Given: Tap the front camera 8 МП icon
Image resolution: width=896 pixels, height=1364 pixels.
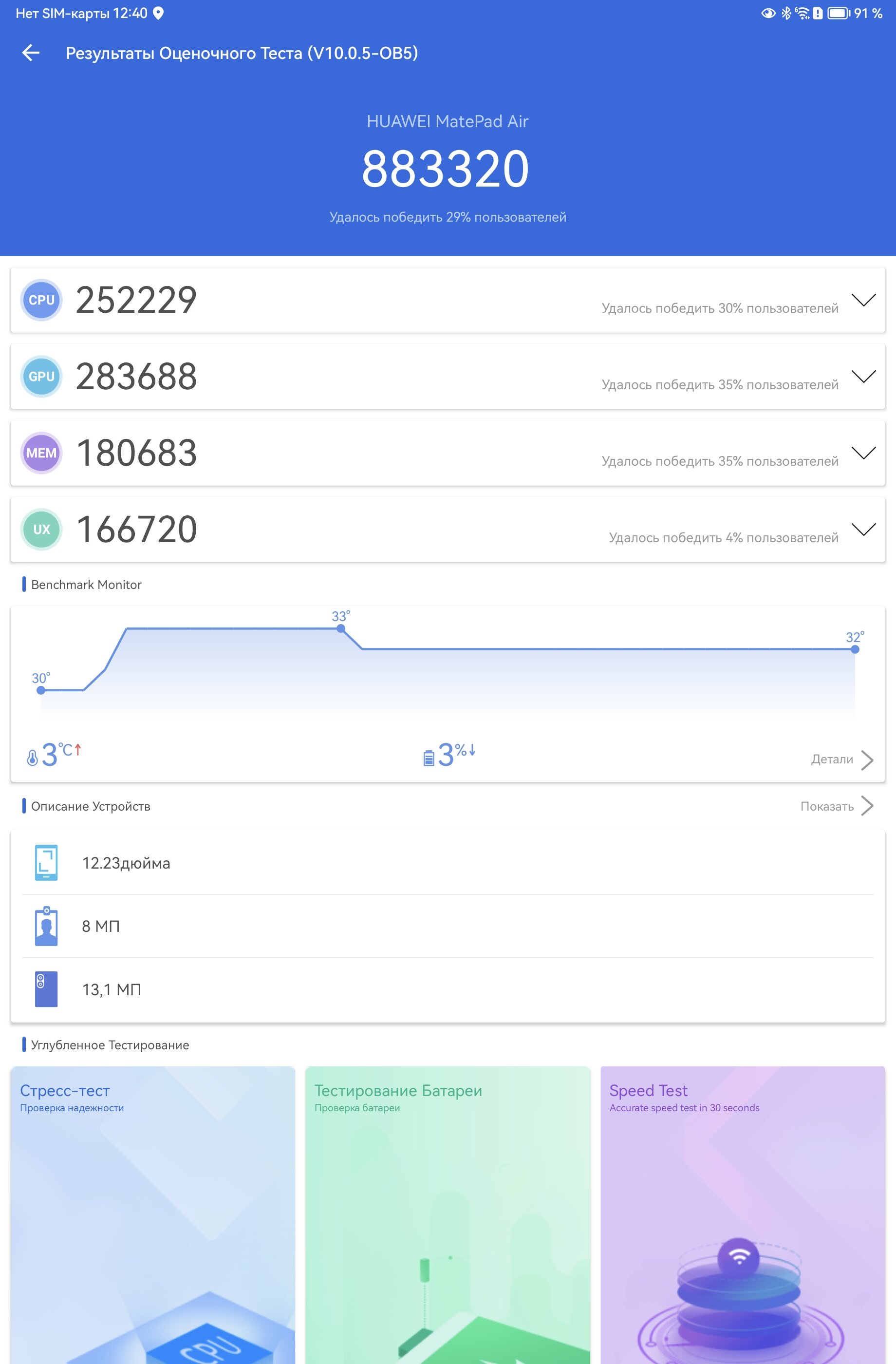Looking at the screenshot, I should pos(46,926).
